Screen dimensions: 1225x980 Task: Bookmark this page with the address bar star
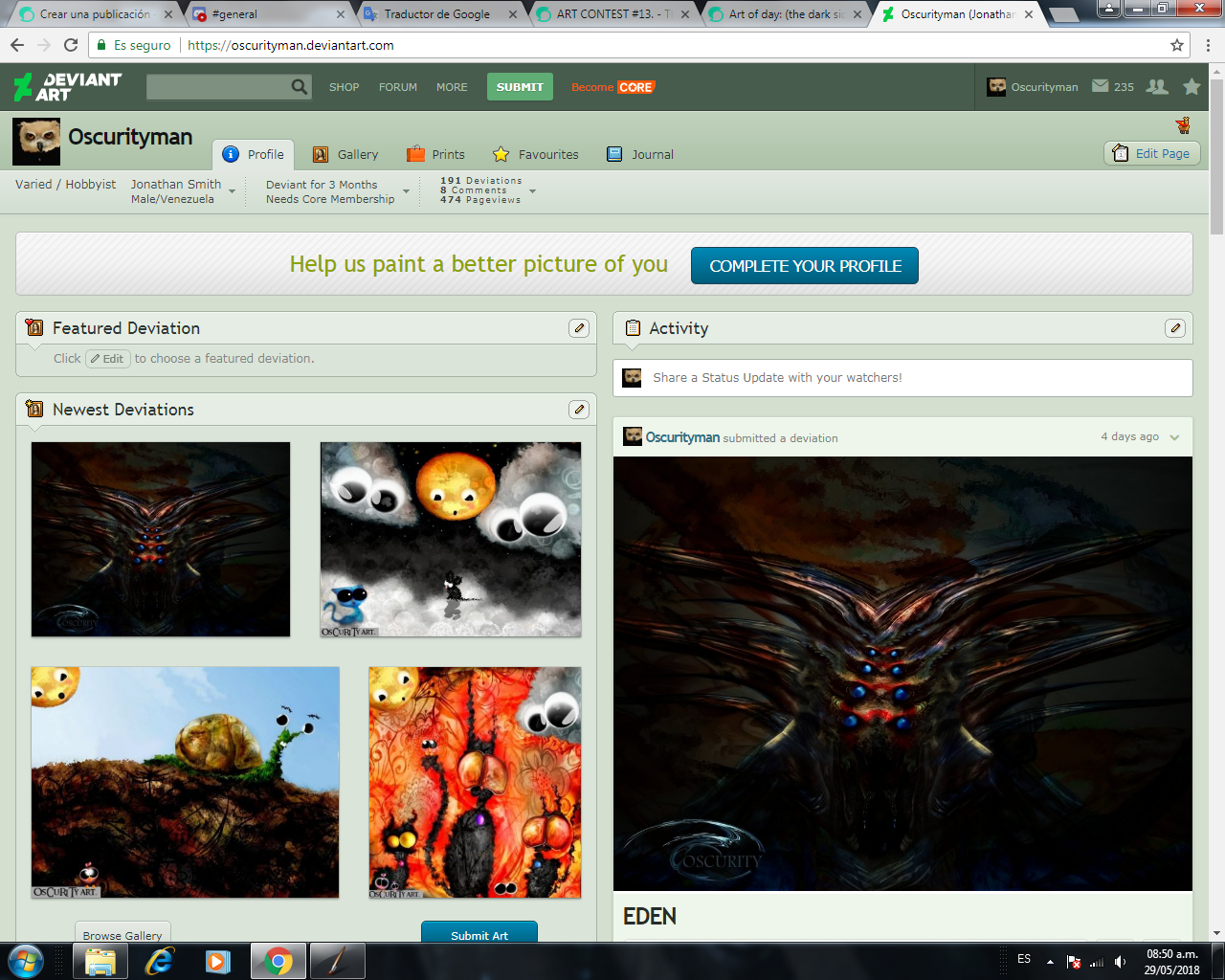[1177, 45]
